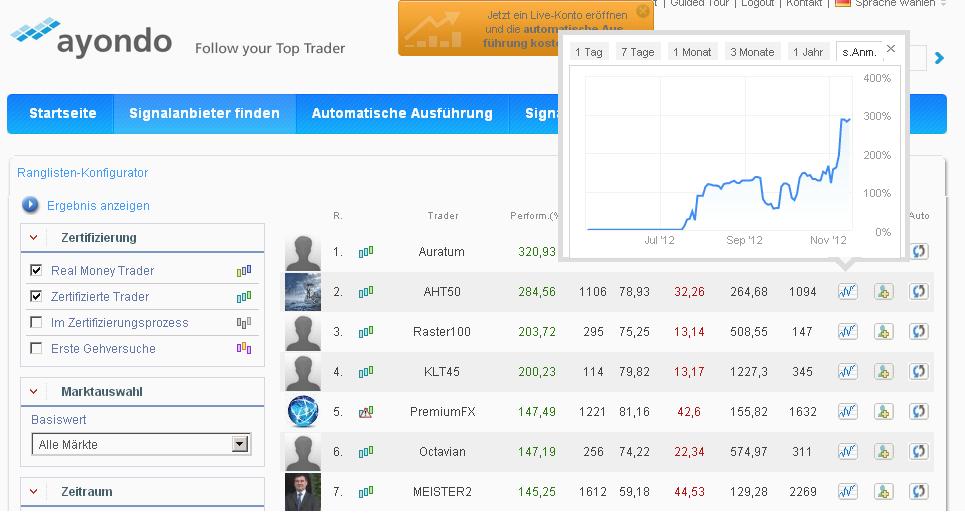Open the performance chart for PremiumFX
965x516 pixels.
click(x=847, y=412)
